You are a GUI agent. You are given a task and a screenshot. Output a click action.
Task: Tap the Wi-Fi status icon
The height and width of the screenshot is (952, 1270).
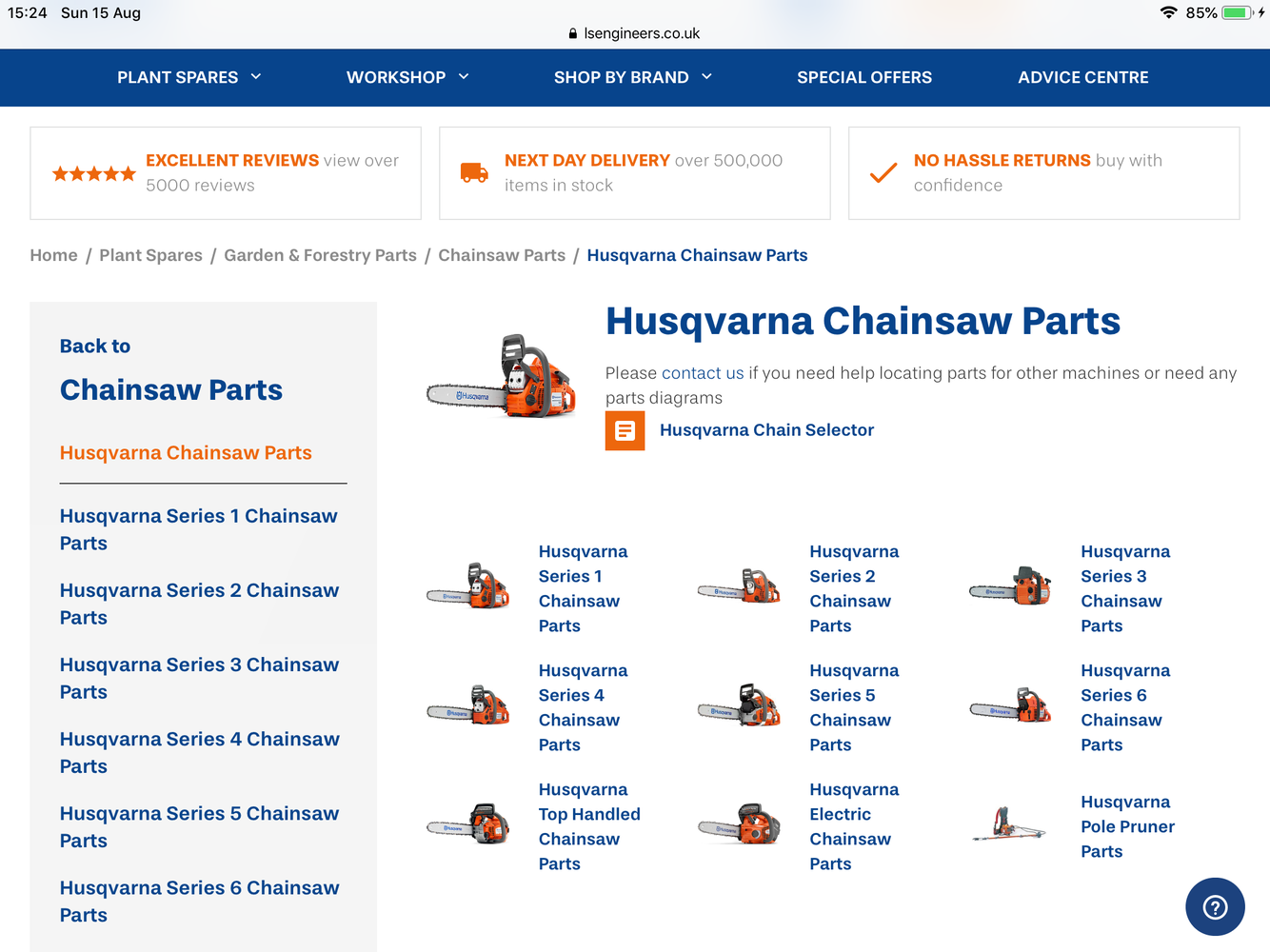pyautogui.click(x=1168, y=12)
